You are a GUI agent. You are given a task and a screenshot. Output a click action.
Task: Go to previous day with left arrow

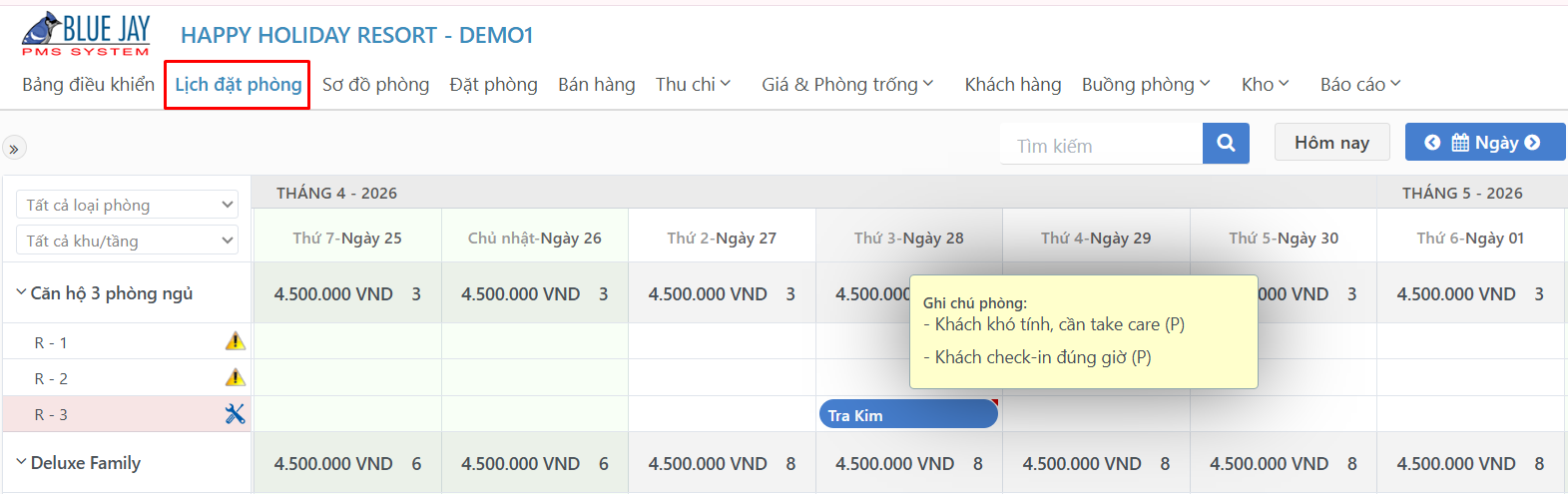point(1432,143)
